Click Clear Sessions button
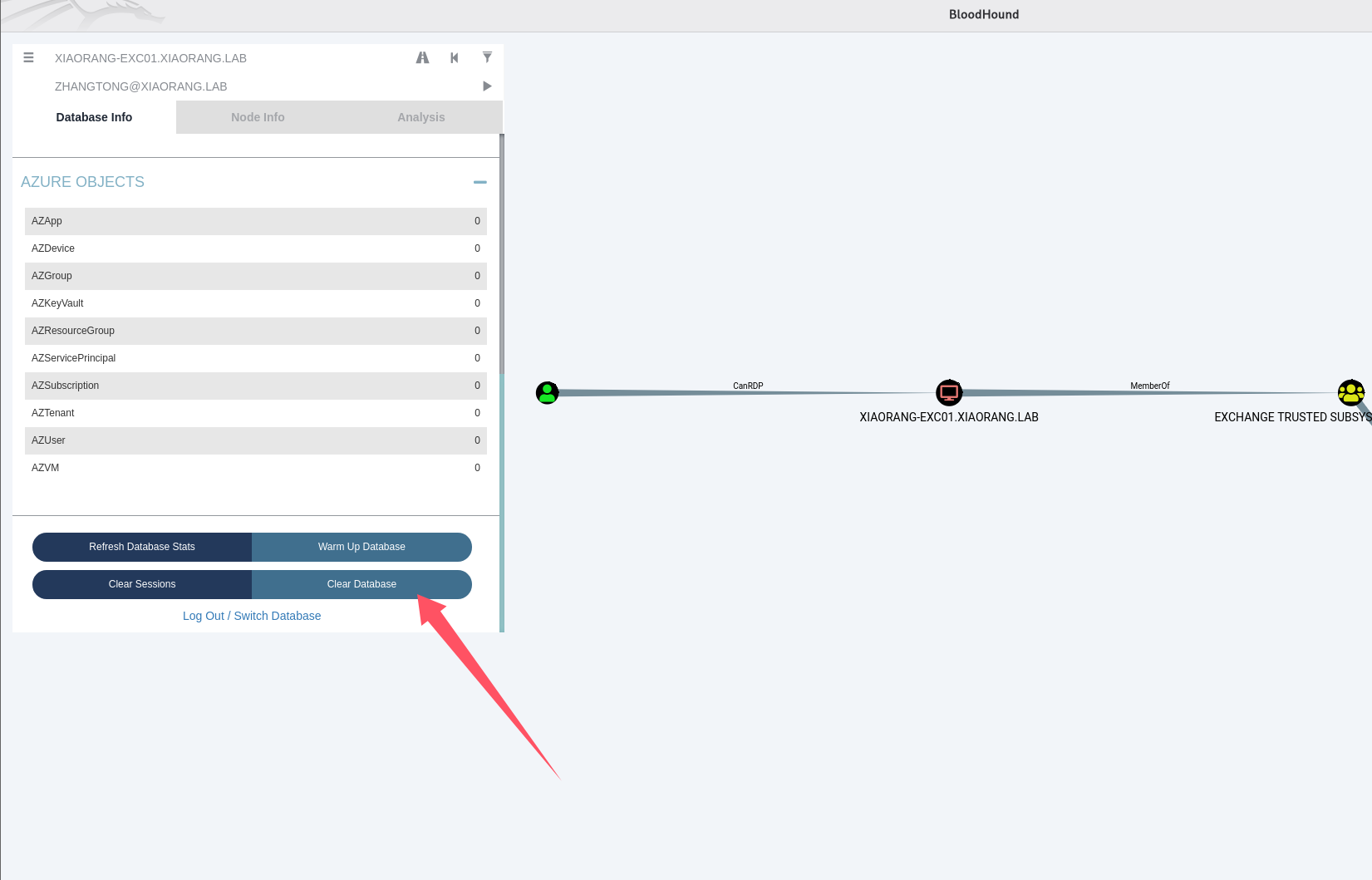This screenshot has height=880, width=1372. tap(142, 584)
